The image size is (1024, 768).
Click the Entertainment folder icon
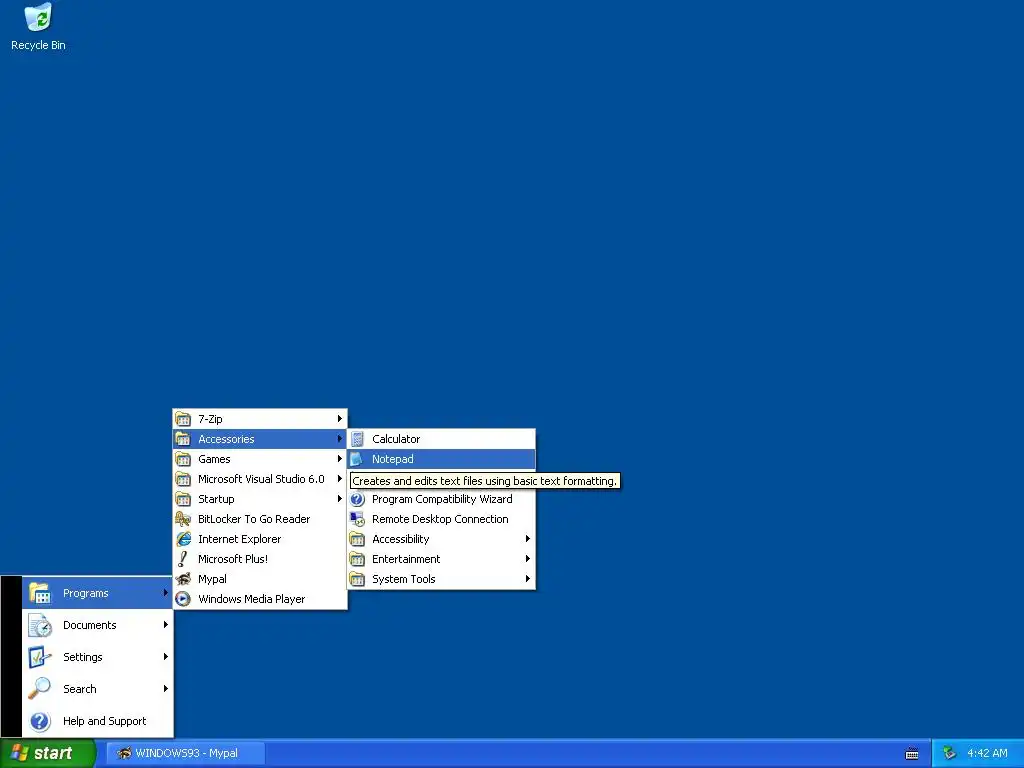pyautogui.click(x=357, y=559)
